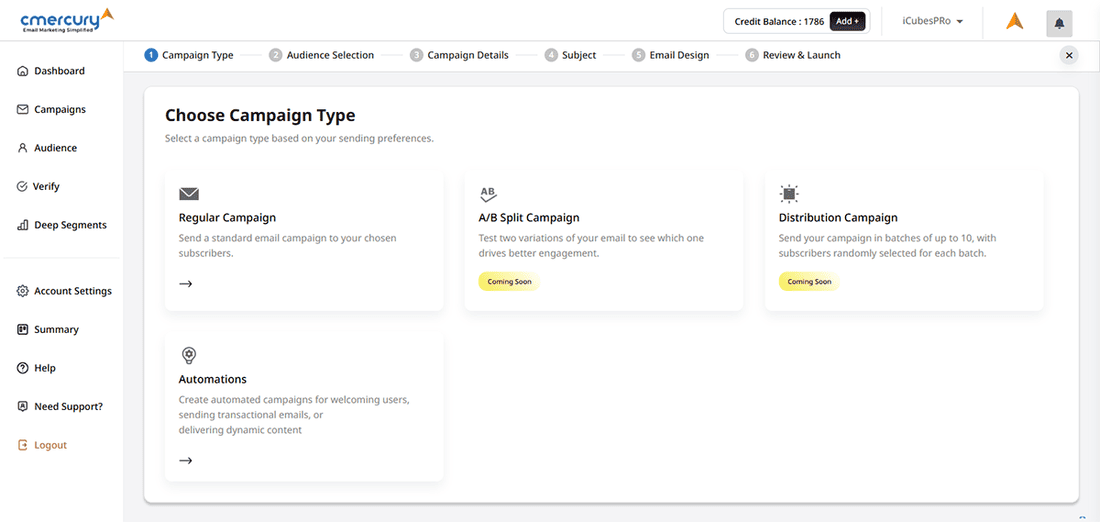Click the A/B Split Campaign icon

[x=488, y=194]
